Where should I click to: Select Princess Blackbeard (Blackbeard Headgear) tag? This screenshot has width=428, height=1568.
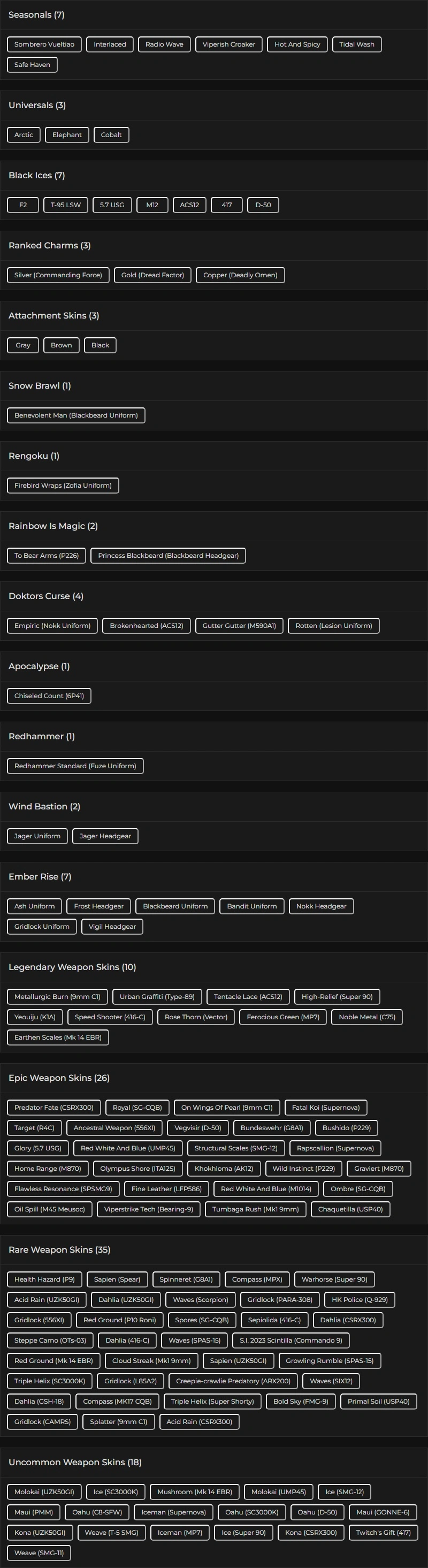click(x=169, y=556)
